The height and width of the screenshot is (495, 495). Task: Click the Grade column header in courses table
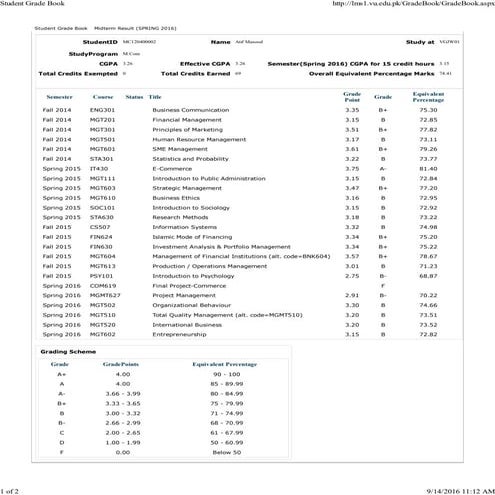[383, 97]
